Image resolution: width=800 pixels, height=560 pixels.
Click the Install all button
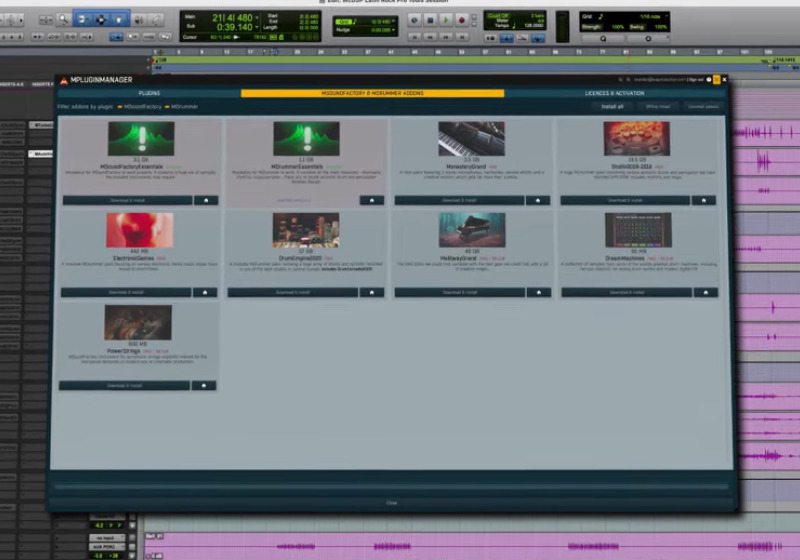(x=612, y=107)
